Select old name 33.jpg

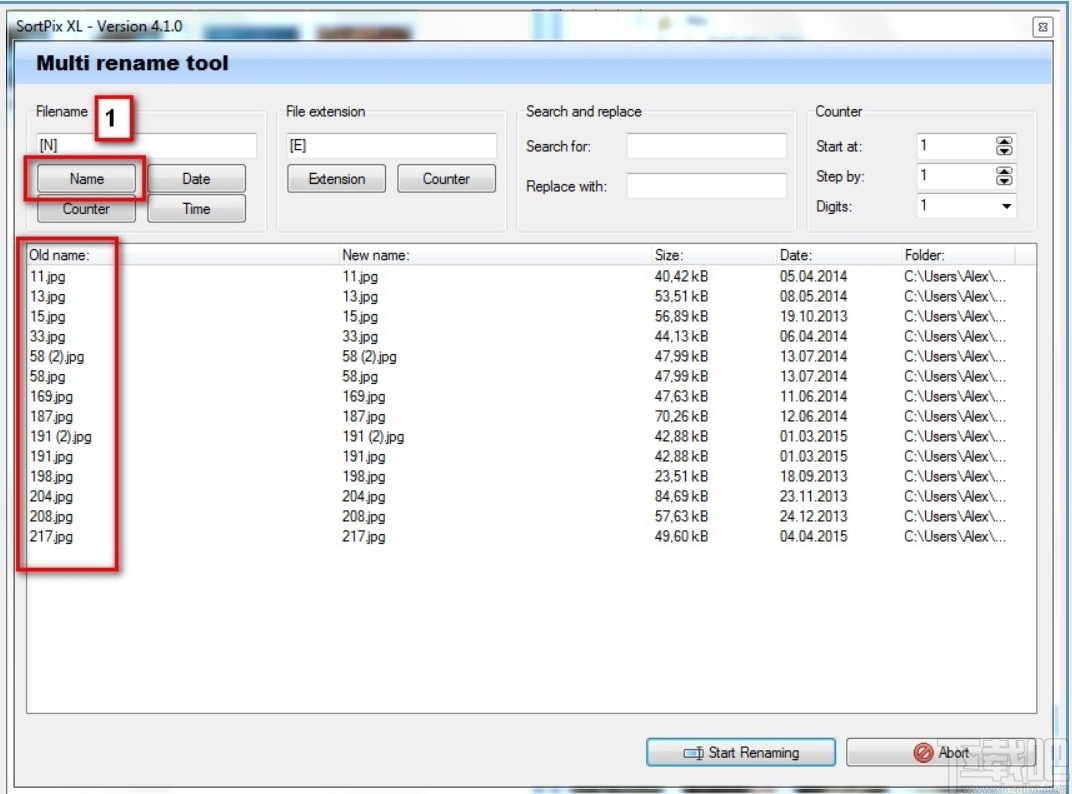(x=47, y=336)
